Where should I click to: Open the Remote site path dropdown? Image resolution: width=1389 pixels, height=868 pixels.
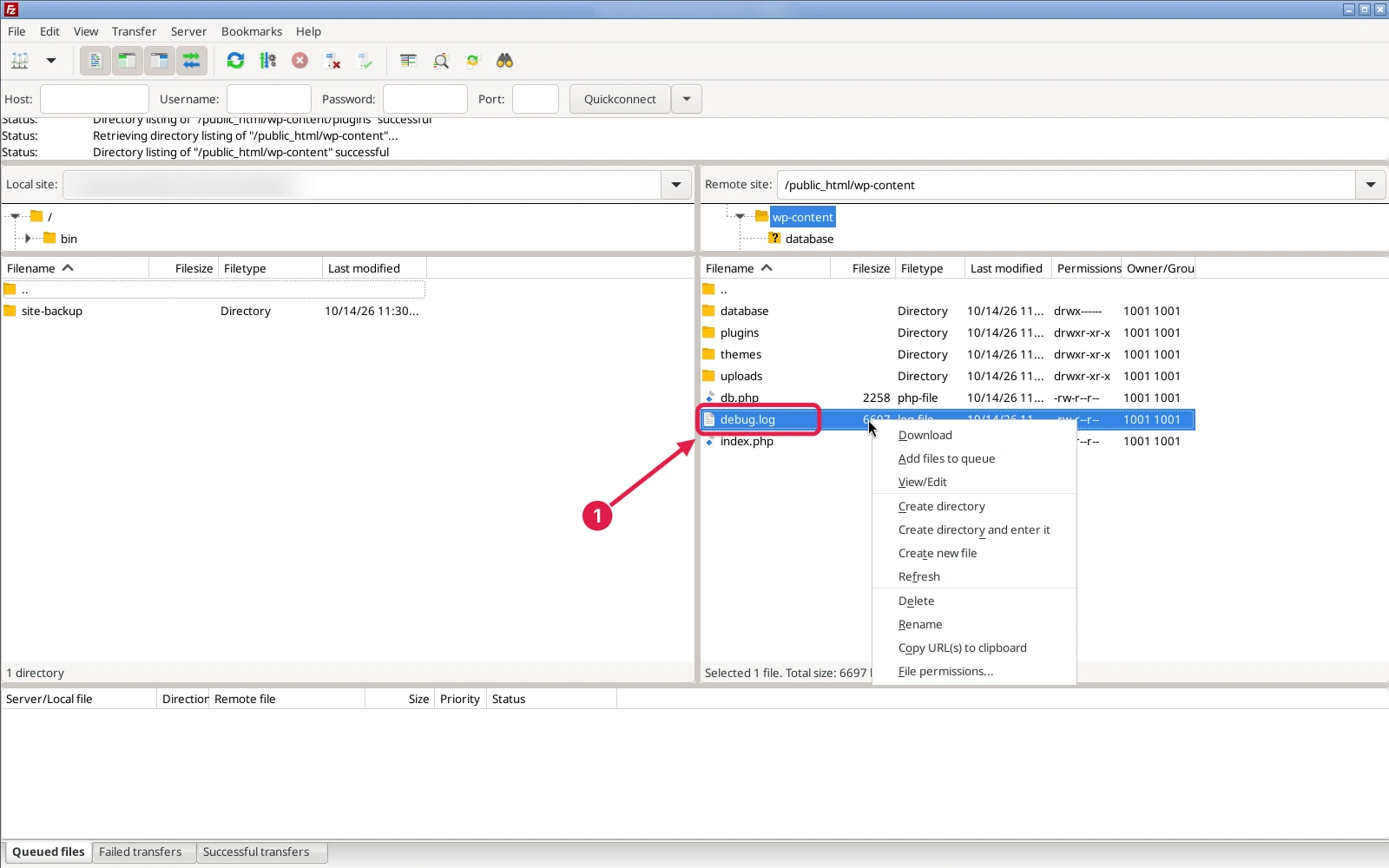coord(1371,185)
